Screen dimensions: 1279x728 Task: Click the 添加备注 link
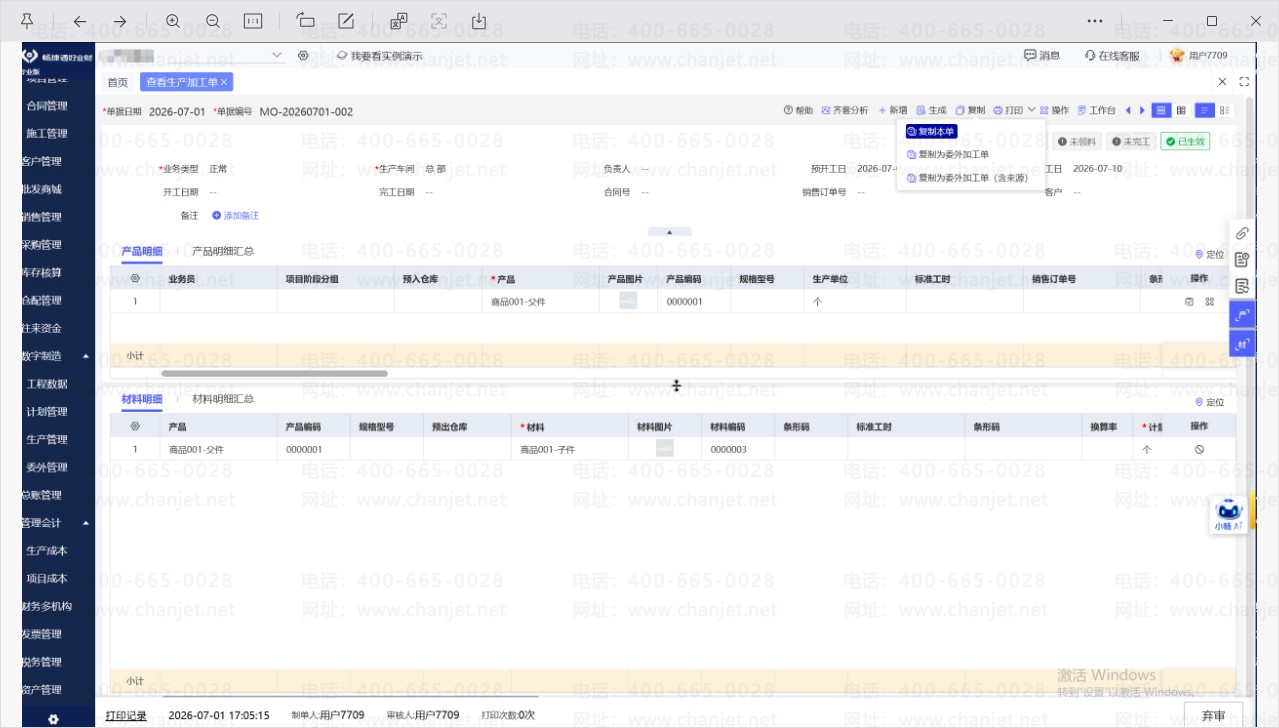[x=235, y=215]
